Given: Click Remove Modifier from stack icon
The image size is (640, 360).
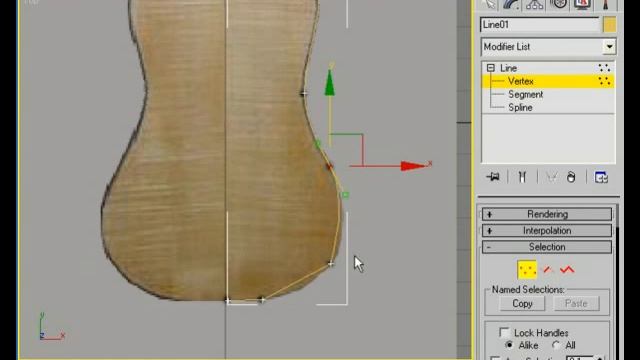Looking at the screenshot, I should [x=571, y=177].
